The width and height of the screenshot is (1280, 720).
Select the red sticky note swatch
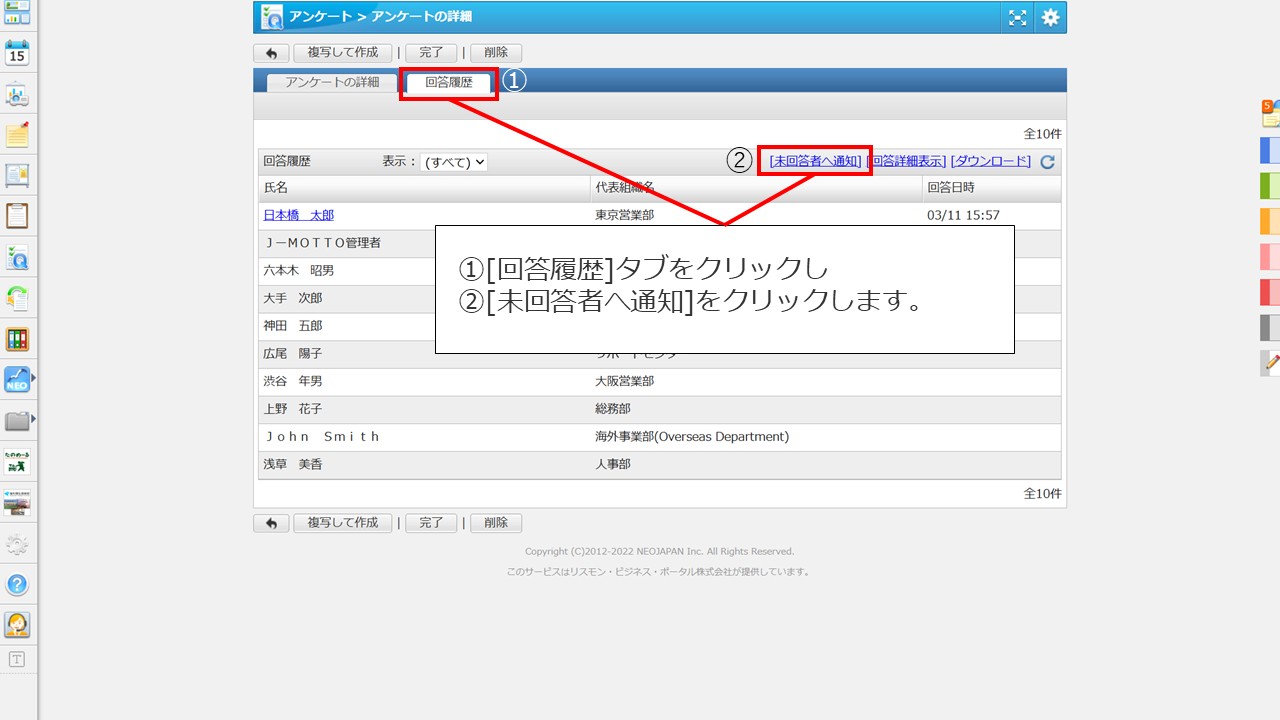[1270, 292]
